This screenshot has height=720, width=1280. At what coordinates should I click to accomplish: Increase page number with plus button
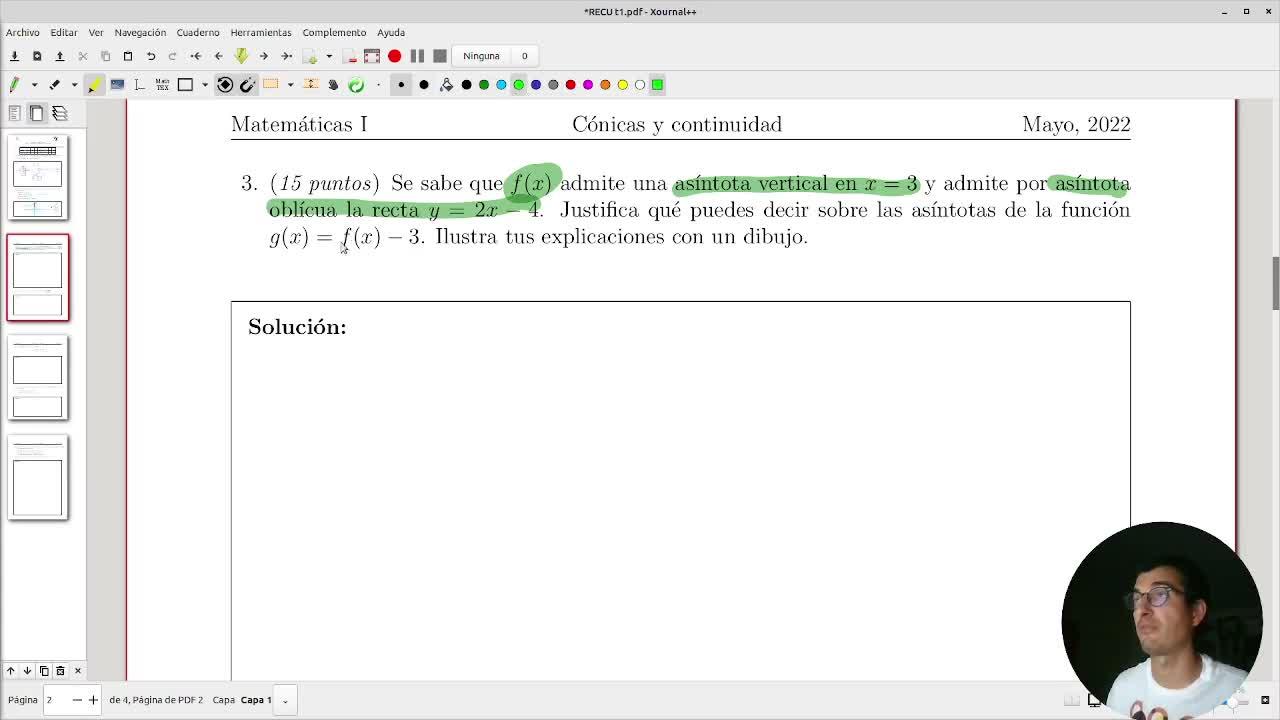tap(93, 700)
